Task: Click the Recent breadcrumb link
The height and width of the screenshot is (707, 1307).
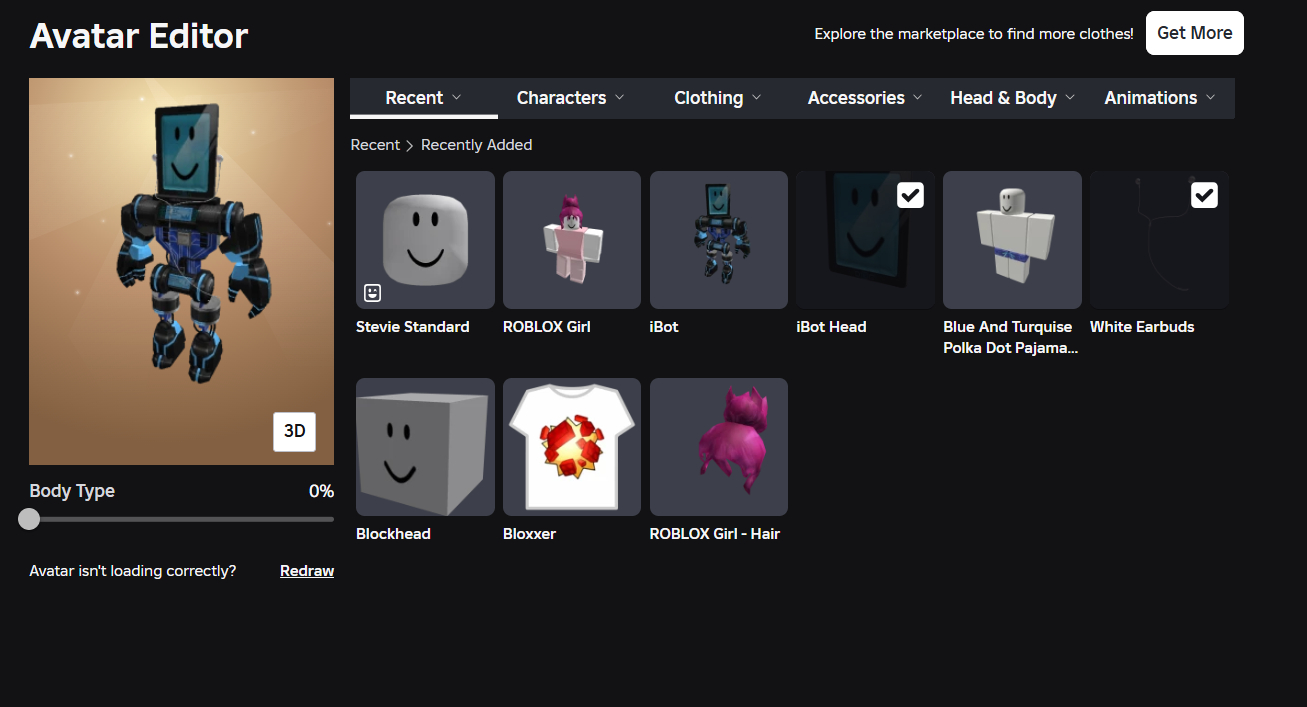Action: click(x=375, y=145)
